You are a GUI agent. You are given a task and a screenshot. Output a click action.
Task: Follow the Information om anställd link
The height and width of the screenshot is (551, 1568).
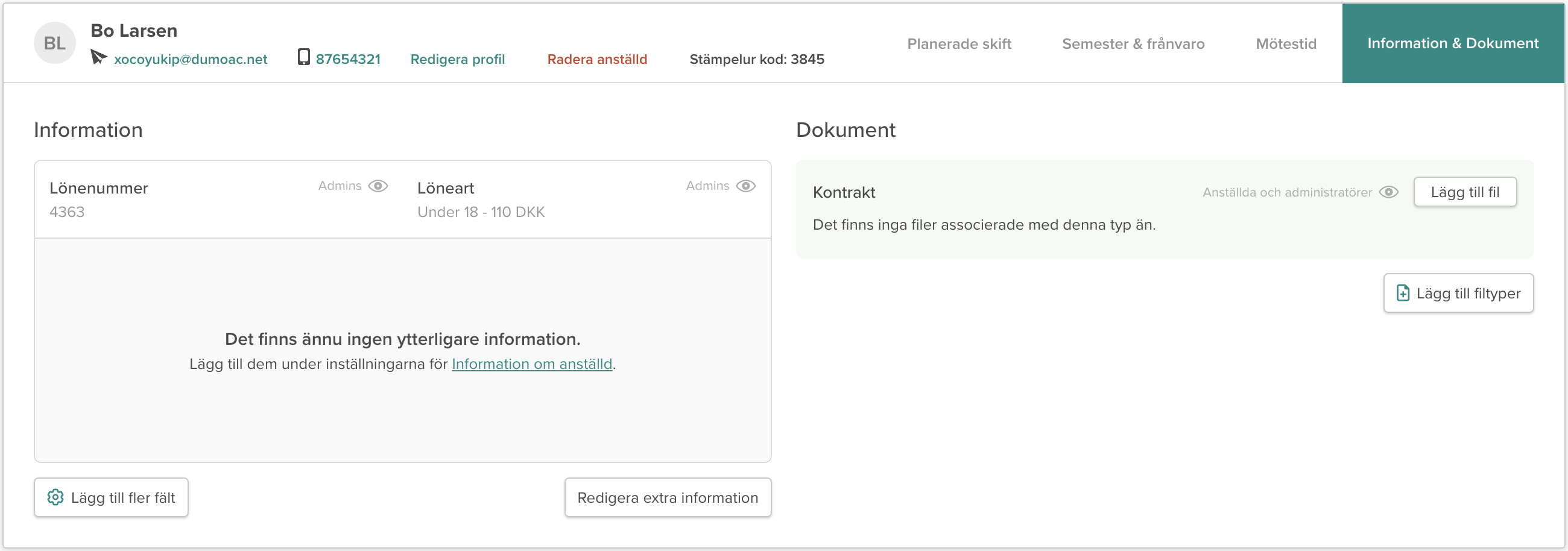[531, 364]
